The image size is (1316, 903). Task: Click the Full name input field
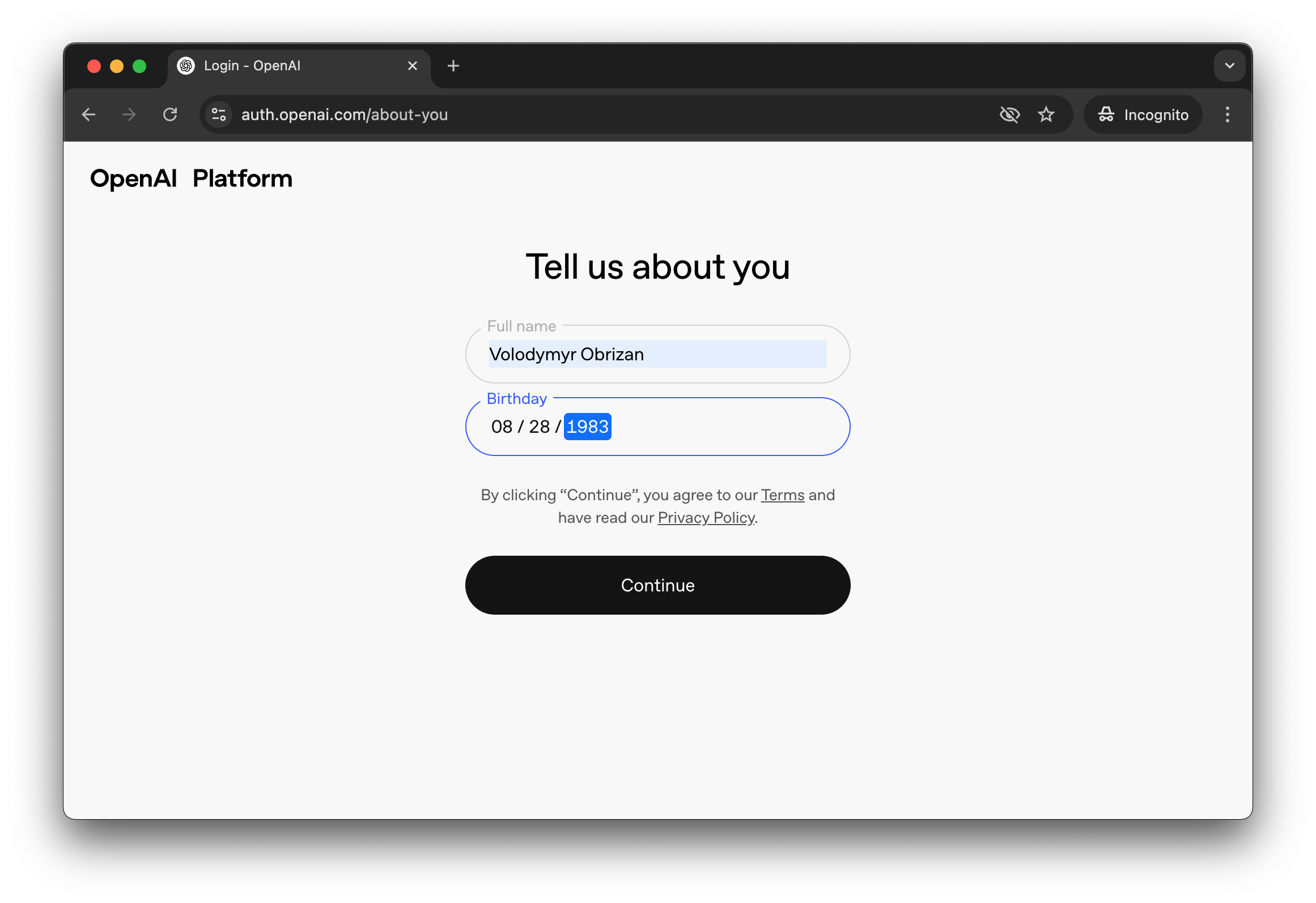coord(657,354)
